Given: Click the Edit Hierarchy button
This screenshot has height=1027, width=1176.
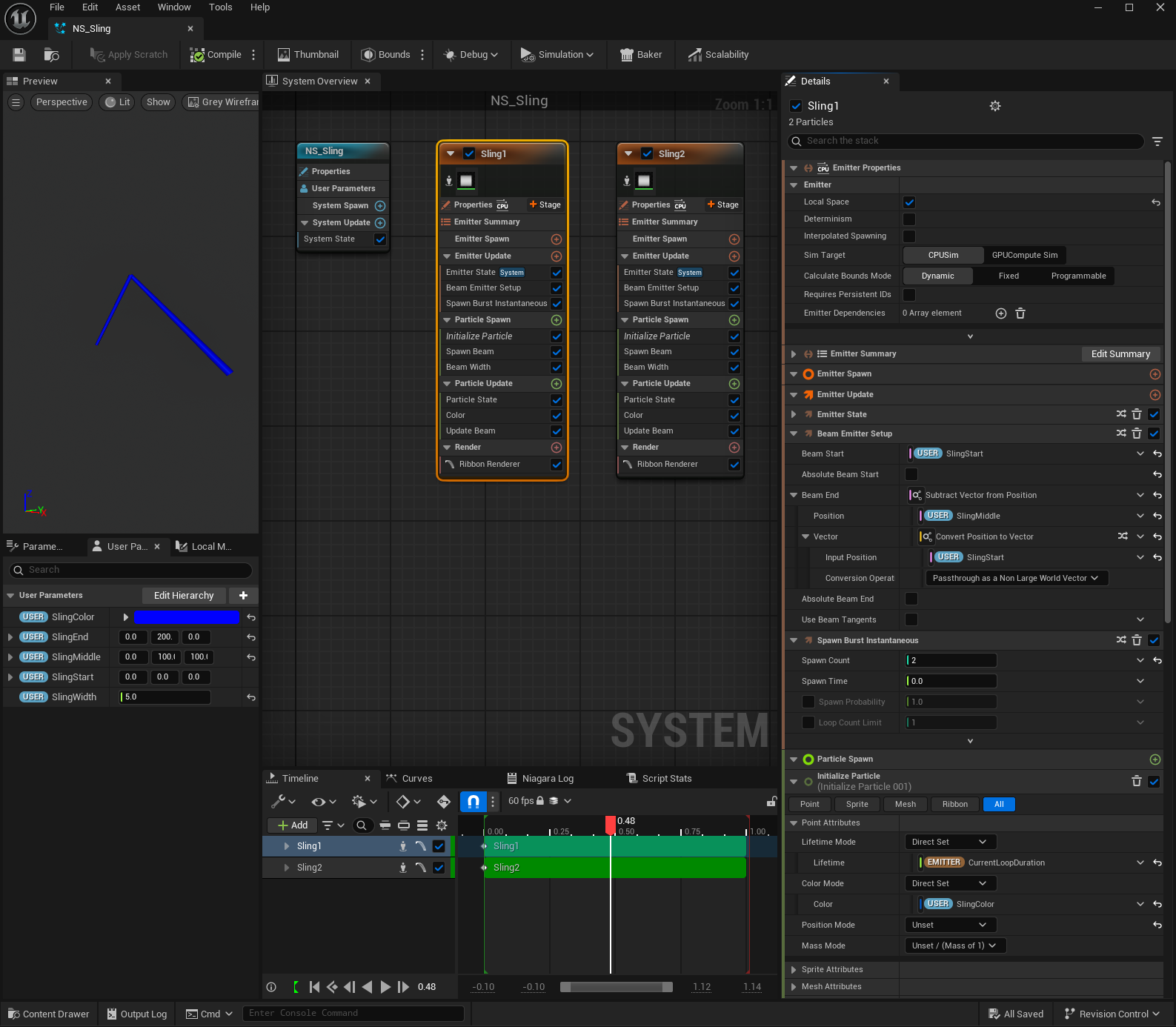Looking at the screenshot, I should (x=184, y=596).
